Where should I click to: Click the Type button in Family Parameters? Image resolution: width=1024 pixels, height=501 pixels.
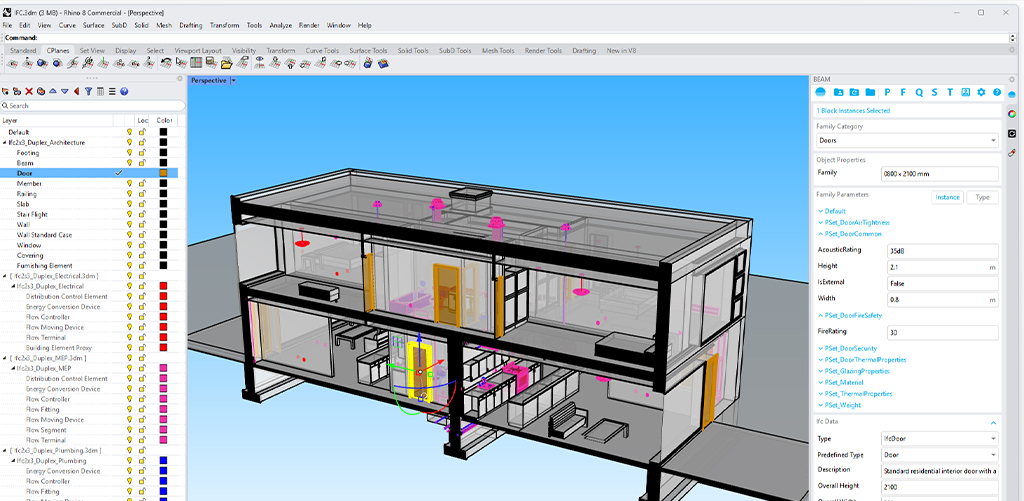(982, 197)
